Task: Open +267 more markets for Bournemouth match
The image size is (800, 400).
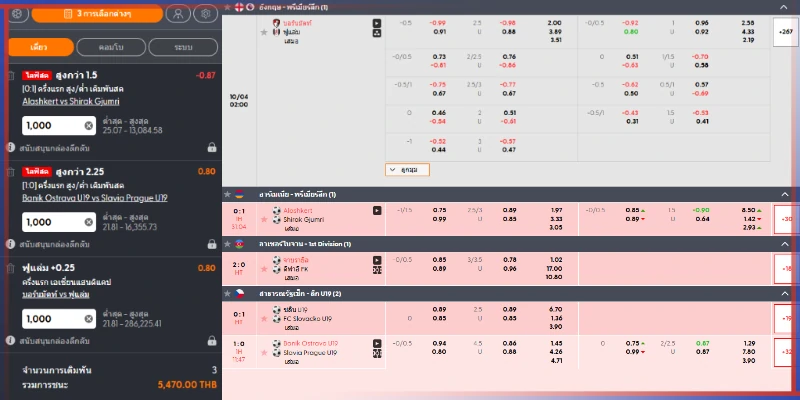Action: pos(785,31)
